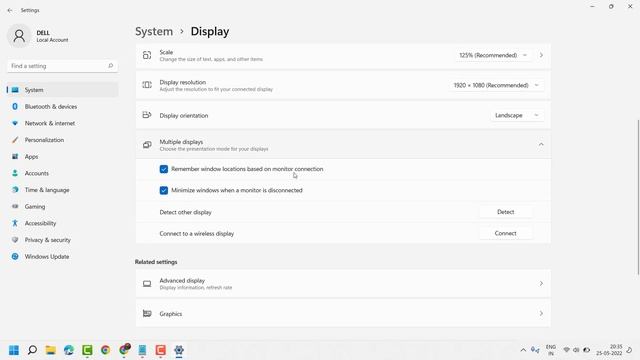Open the DELL account profile picture

[19, 36]
